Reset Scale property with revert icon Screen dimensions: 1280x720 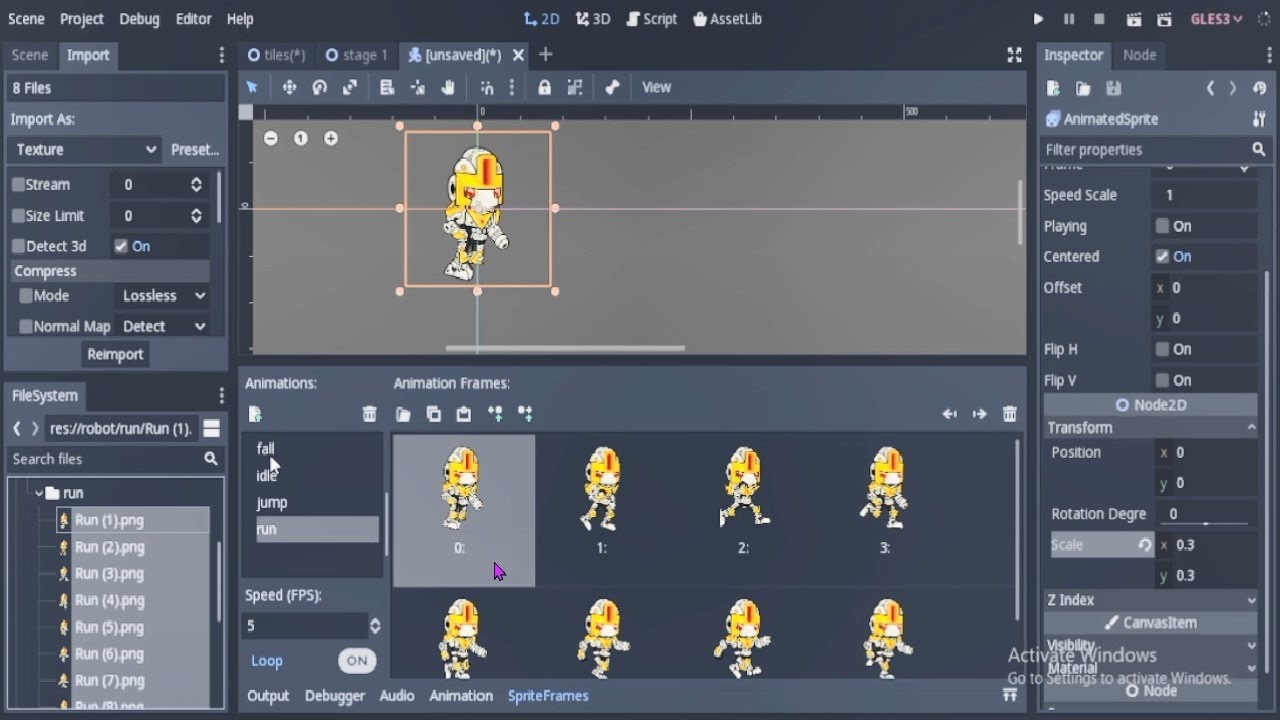coord(1145,545)
